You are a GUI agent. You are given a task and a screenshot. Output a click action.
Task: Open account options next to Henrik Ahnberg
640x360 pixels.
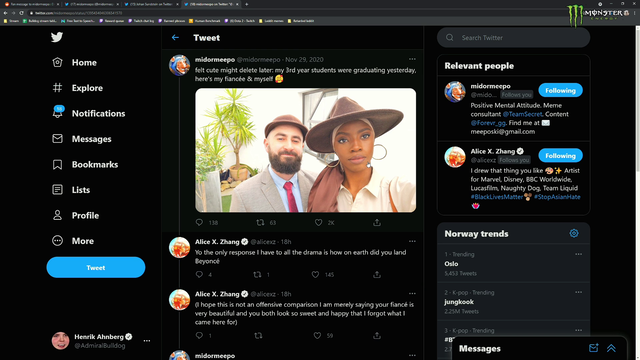pyautogui.click(x=147, y=341)
